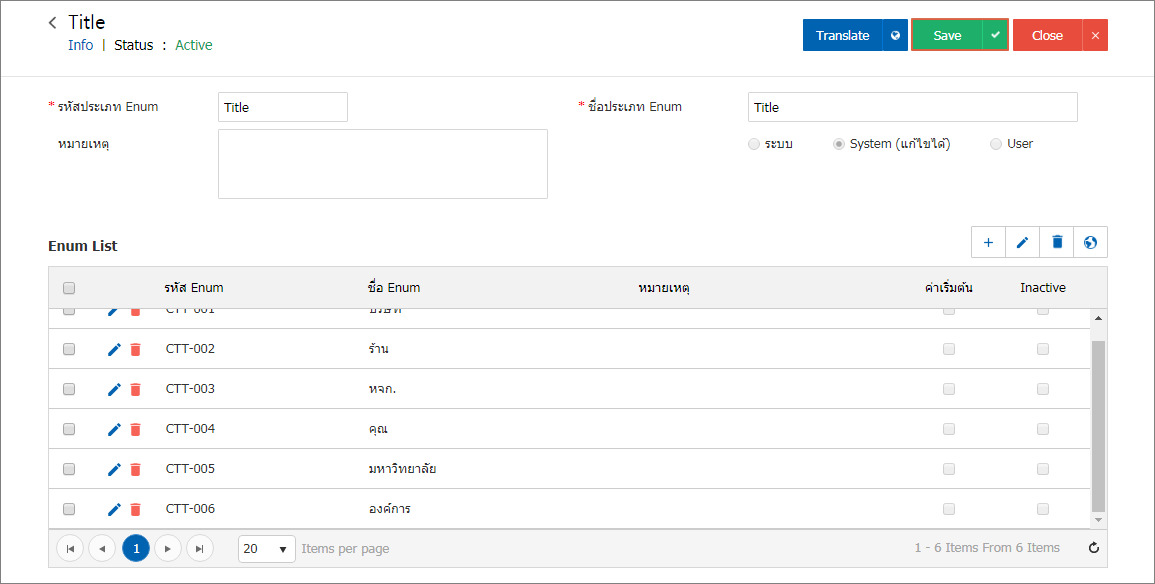Image resolution: width=1155 pixels, height=584 pixels.
Task: Edit row CTT-005 with pencil icon
Action: click(114, 469)
